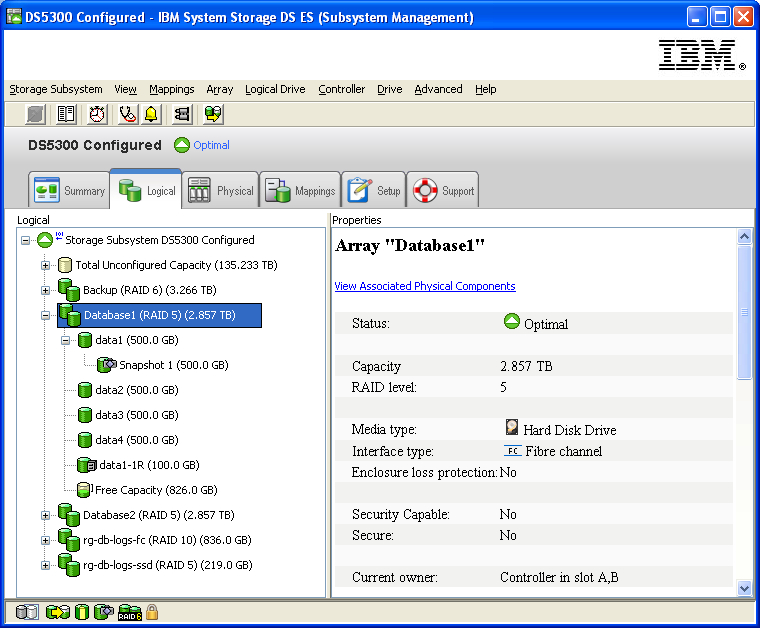This screenshot has height=628, width=760.
Task: Open the Storage Subsystem menu
Action: (x=56, y=89)
